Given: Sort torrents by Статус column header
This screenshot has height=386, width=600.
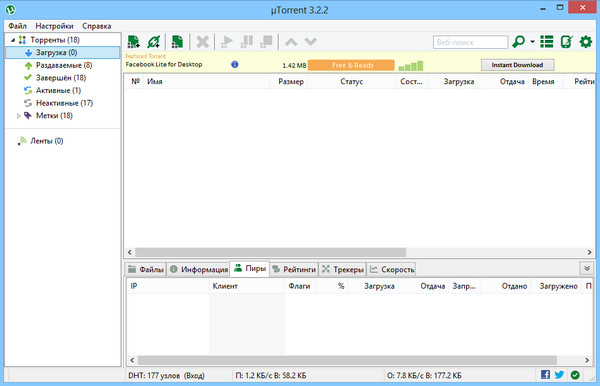Looking at the screenshot, I should (x=351, y=81).
